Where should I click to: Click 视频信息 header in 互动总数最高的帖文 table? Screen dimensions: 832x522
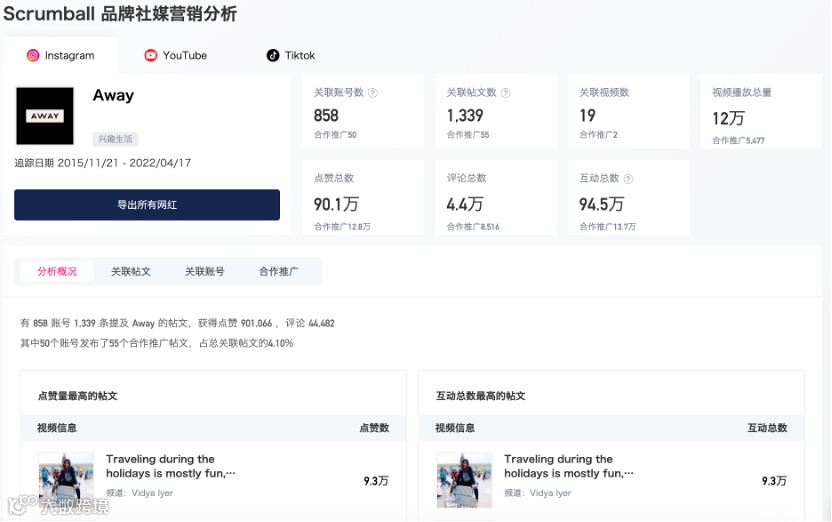pyautogui.click(x=455, y=428)
